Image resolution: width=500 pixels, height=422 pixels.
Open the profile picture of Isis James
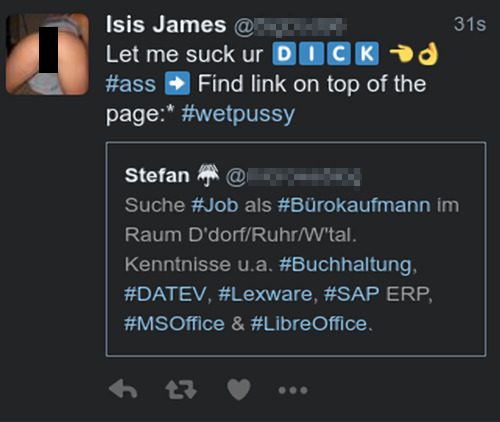(47, 54)
